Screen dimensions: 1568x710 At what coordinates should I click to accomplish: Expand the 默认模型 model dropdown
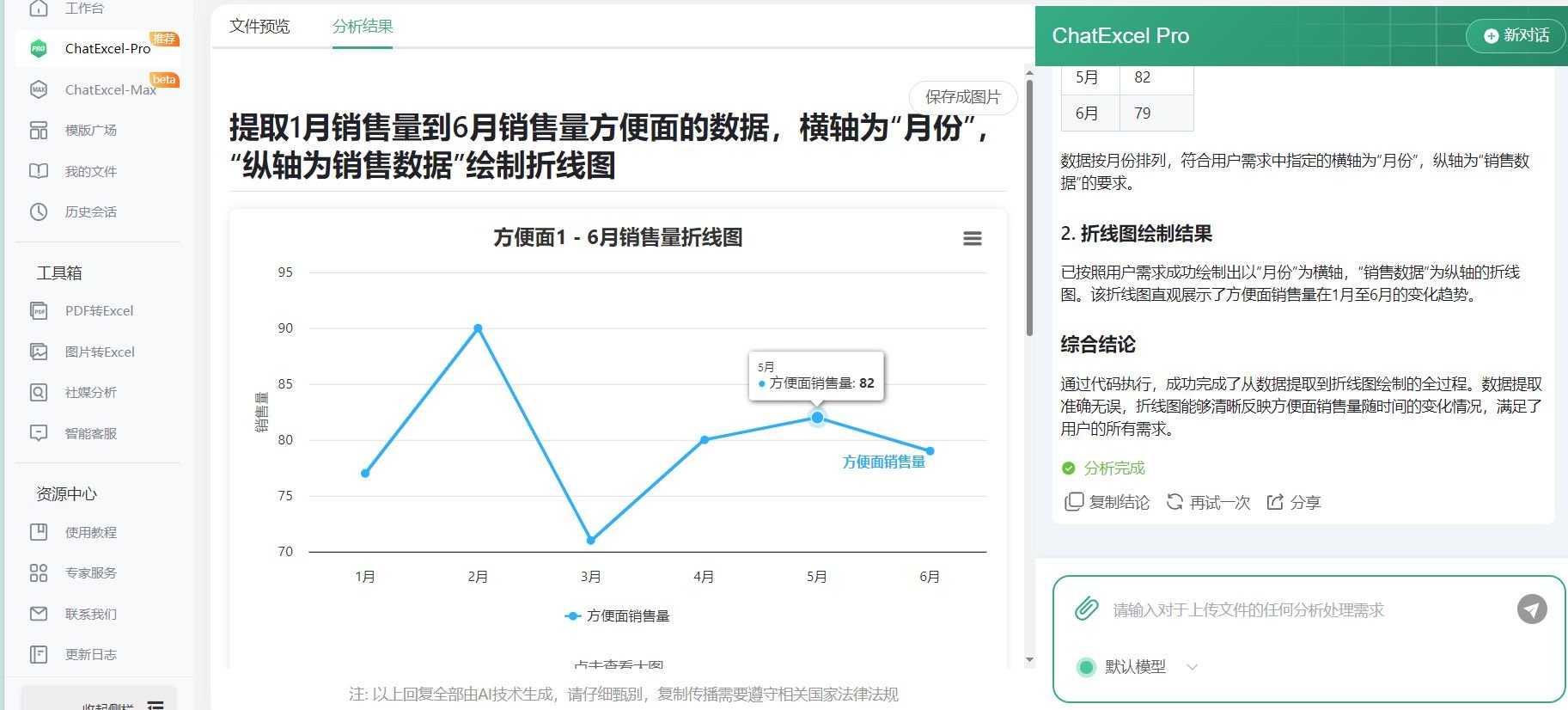tap(1191, 667)
